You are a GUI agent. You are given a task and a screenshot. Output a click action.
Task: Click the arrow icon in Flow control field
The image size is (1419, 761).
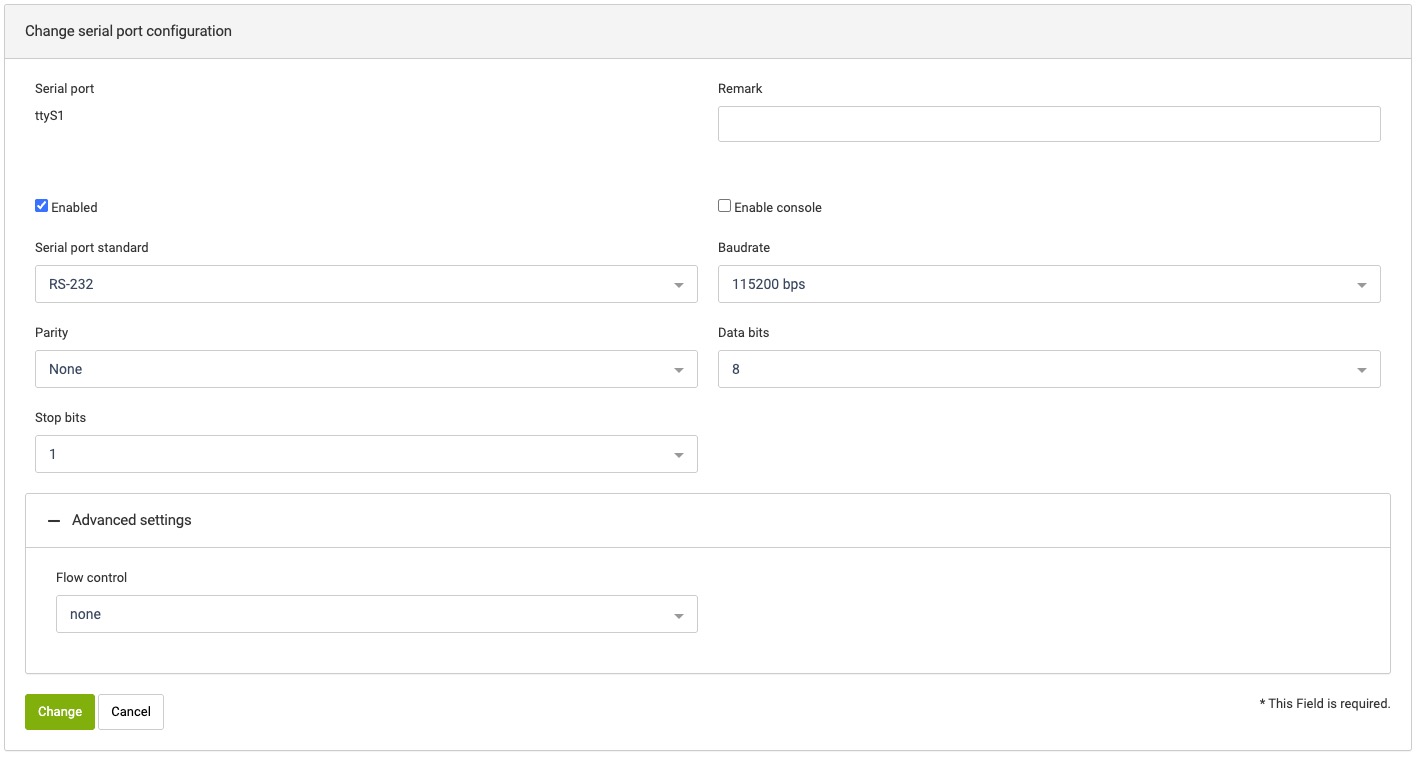[678, 615]
